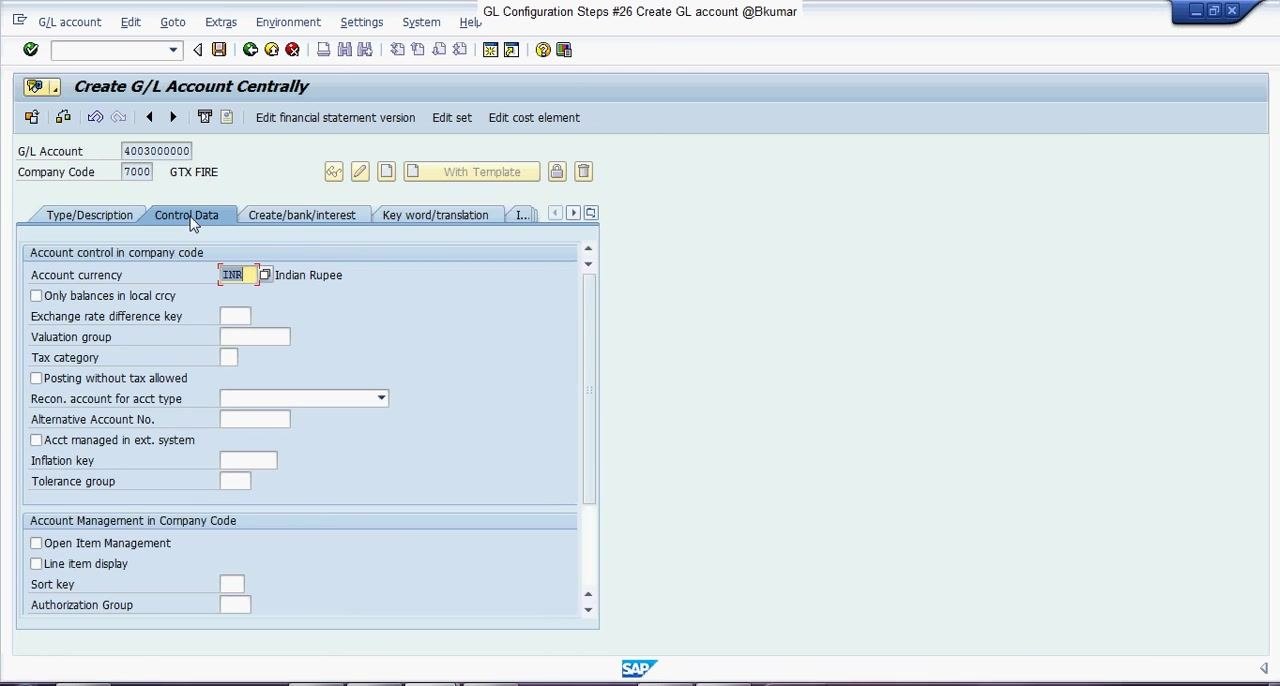Tick the Line item display checkbox
The height and width of the screenshot is (686, 1280).
coord(36,564)
